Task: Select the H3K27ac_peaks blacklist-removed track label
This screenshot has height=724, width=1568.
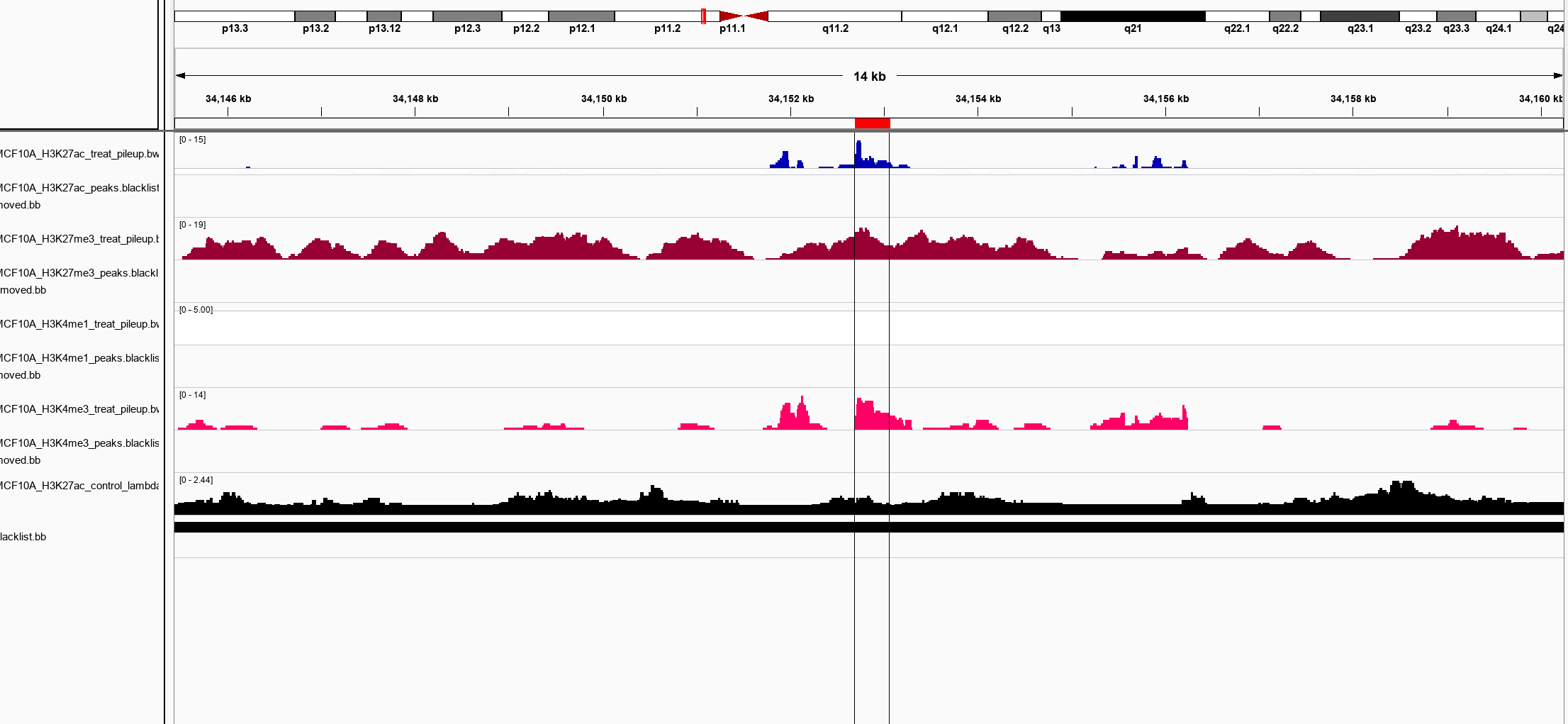Action: 79,196
